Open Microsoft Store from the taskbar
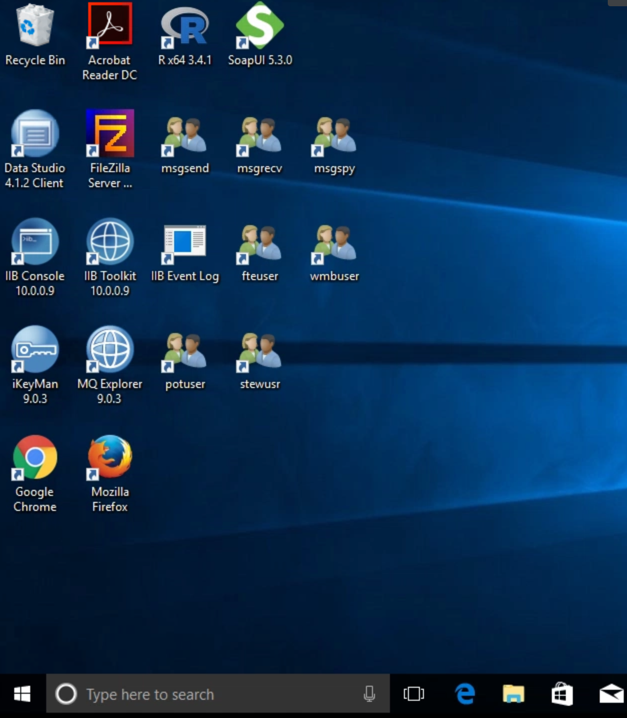627x718 pixels. pyautogui.click(x=562, y=695)
